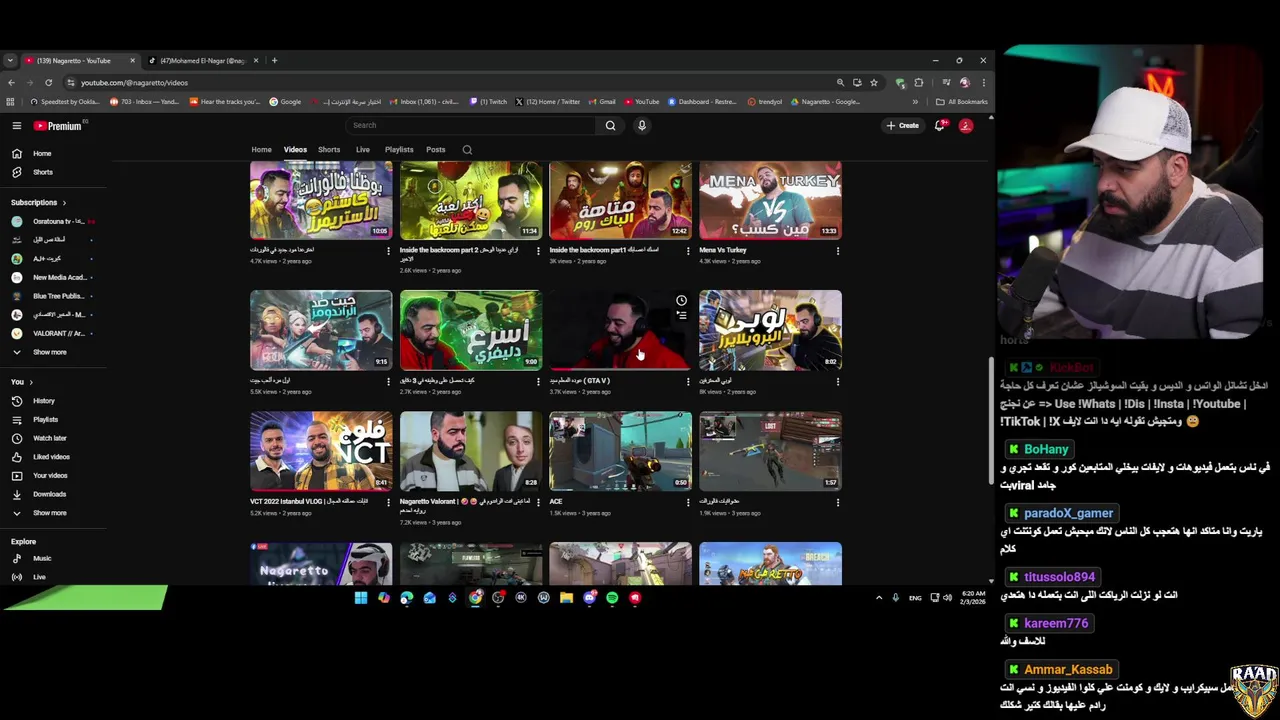The image size is (1280, 720).
Task: Open File Explorer from taskbar
Action: [566, 598]
